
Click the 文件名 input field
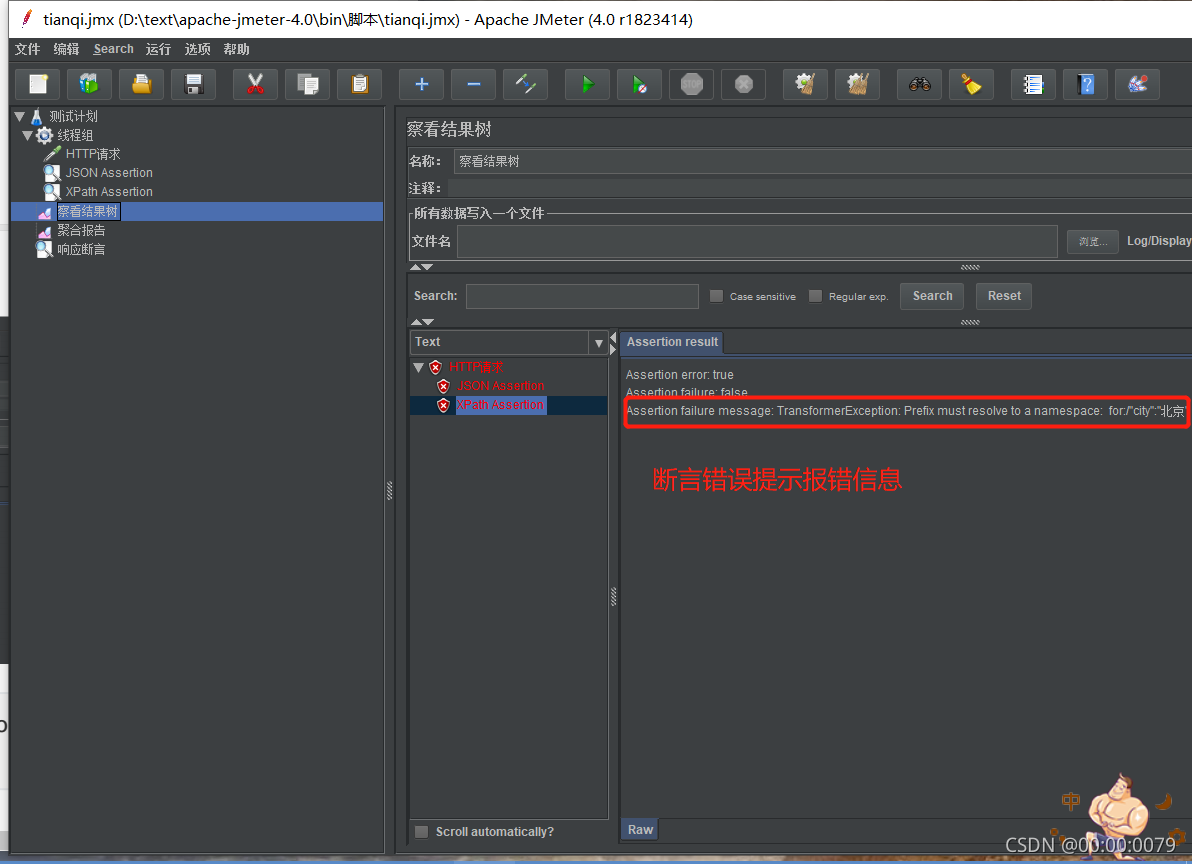click(757, 242)
